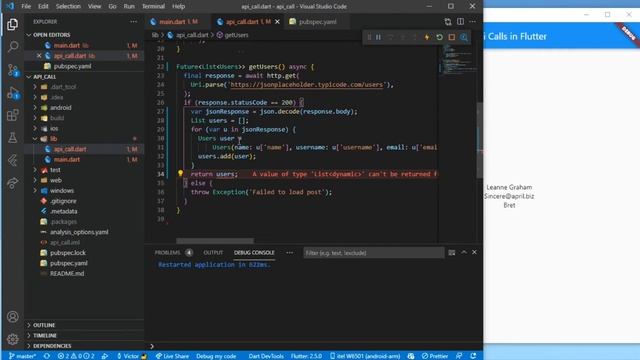The height and width of the screenshot is (360, 640).
Task: Expand the android folder
Action: [60, 108]
